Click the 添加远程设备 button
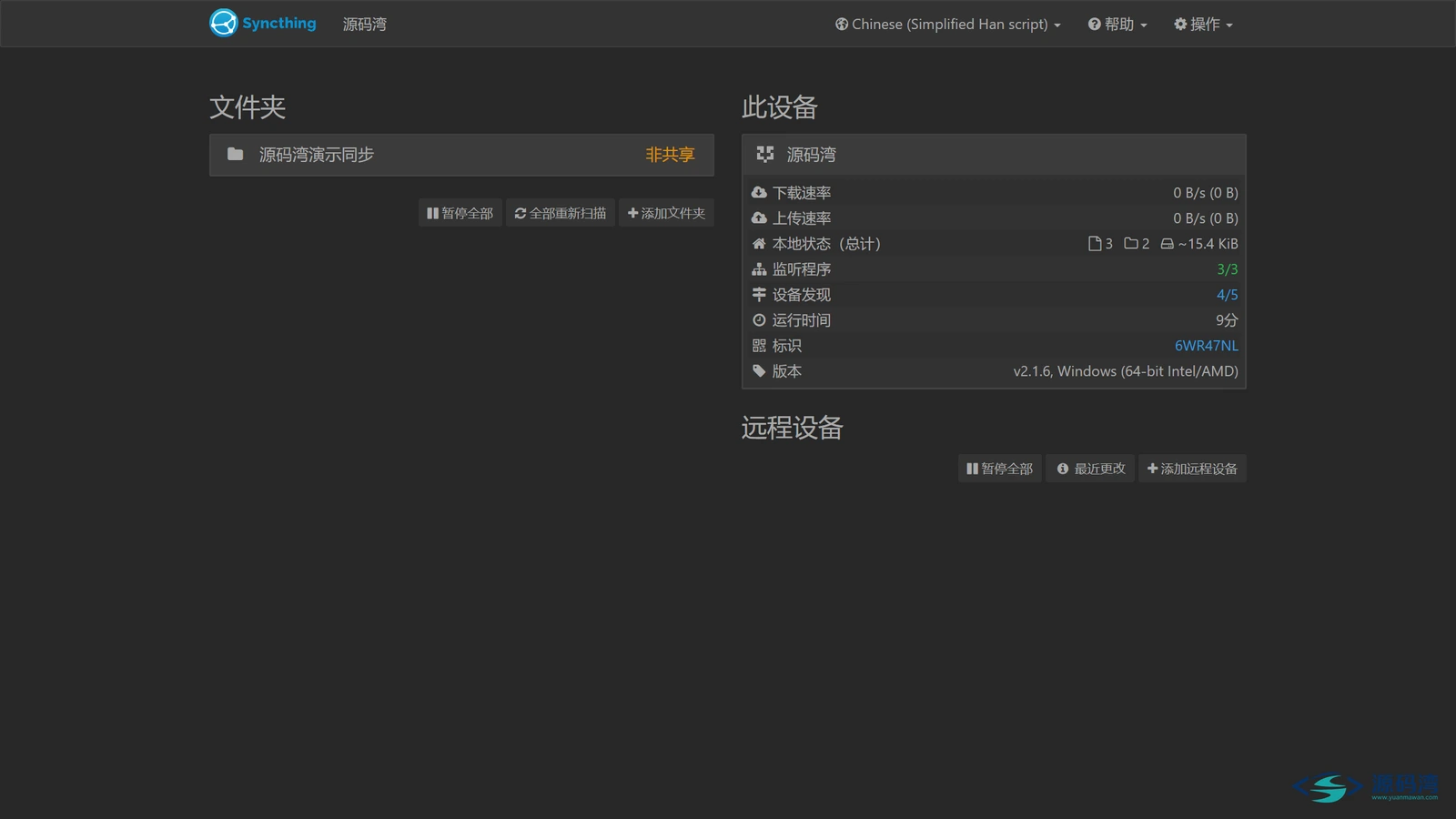The height and width of the screenshot is (819, 1456). (1192, 469)
